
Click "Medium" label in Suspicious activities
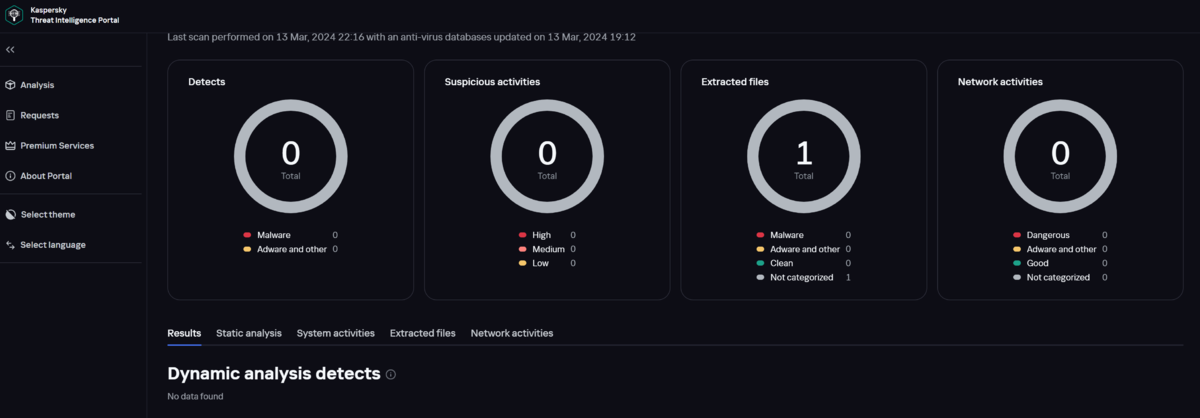coord(548,249)
